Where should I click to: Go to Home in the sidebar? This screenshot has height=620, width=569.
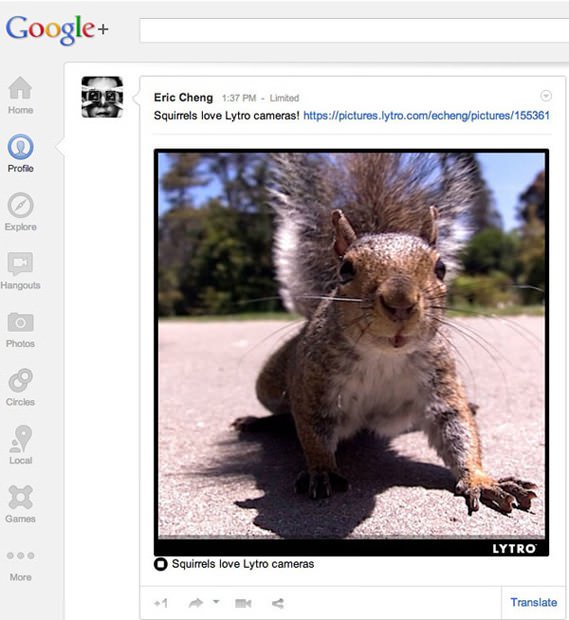click(x=20, y=95)
